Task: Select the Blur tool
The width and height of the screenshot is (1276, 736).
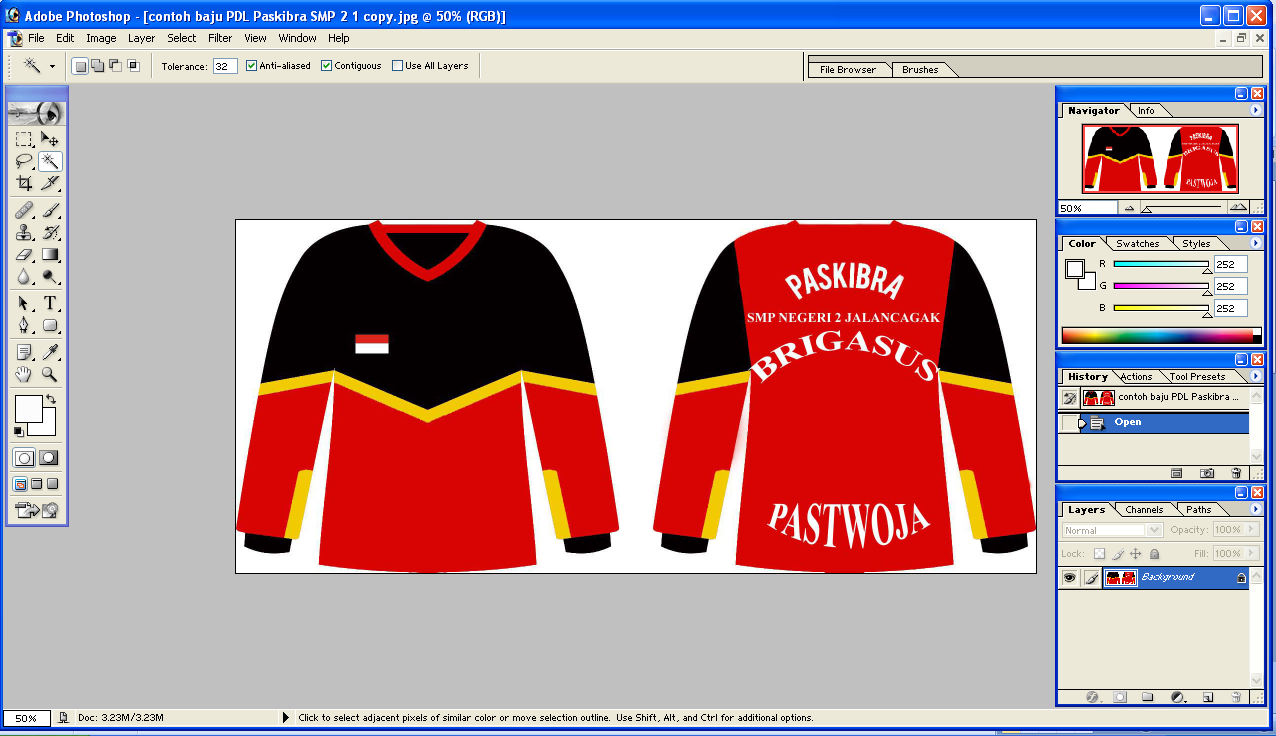Action: pyautogui.click(x=24, y=277)
